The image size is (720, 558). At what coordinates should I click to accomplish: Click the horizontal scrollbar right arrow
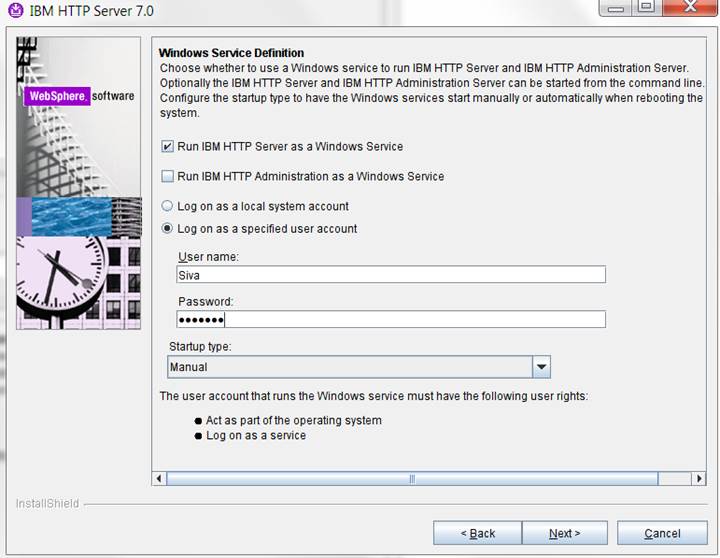point(698,479)
